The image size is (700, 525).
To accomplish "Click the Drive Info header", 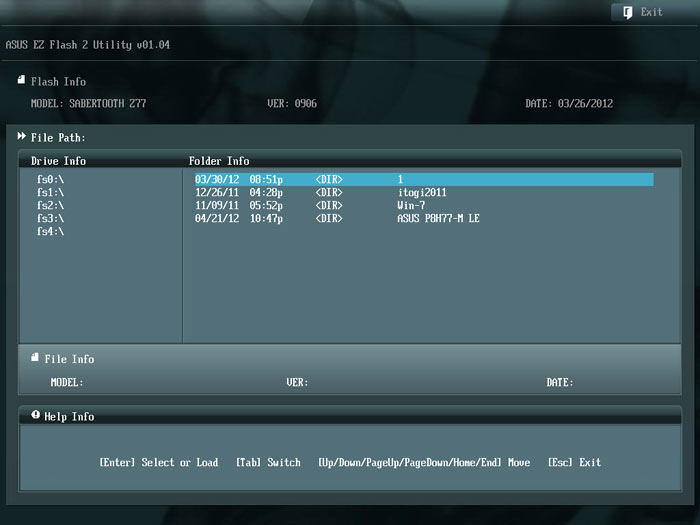I will (58, 161).
